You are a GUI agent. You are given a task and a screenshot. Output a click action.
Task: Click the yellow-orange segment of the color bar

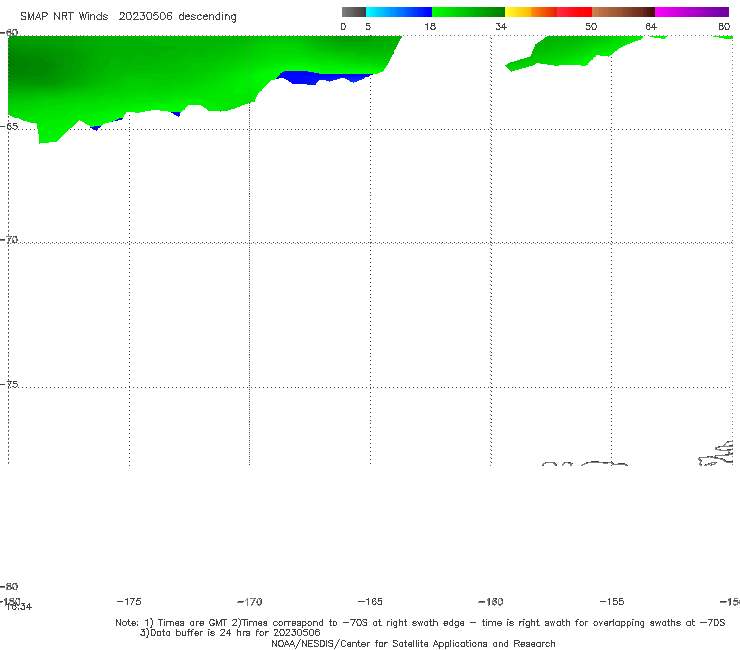coord(530,12)
